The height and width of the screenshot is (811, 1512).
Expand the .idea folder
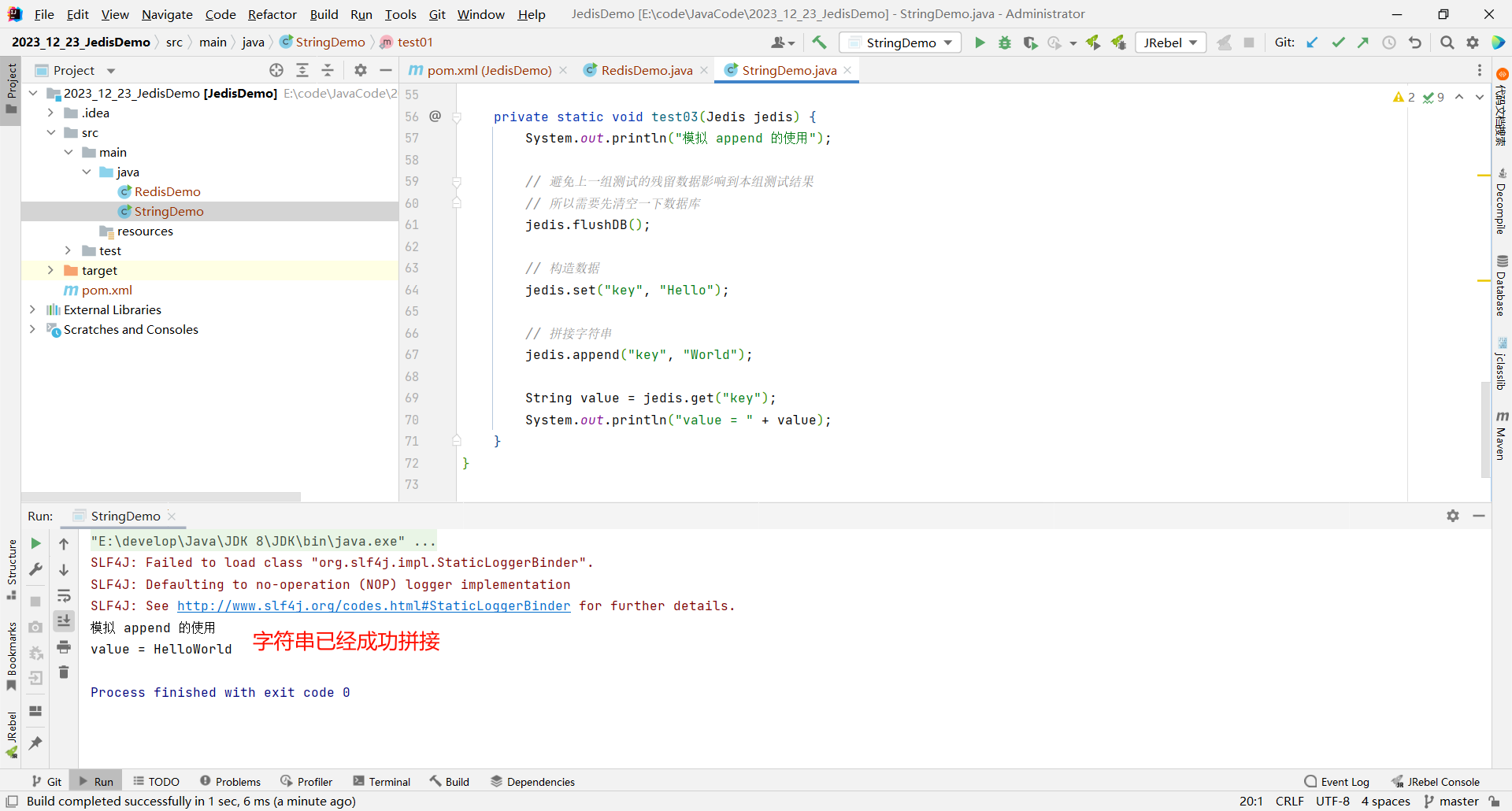(x=50, y=113)
